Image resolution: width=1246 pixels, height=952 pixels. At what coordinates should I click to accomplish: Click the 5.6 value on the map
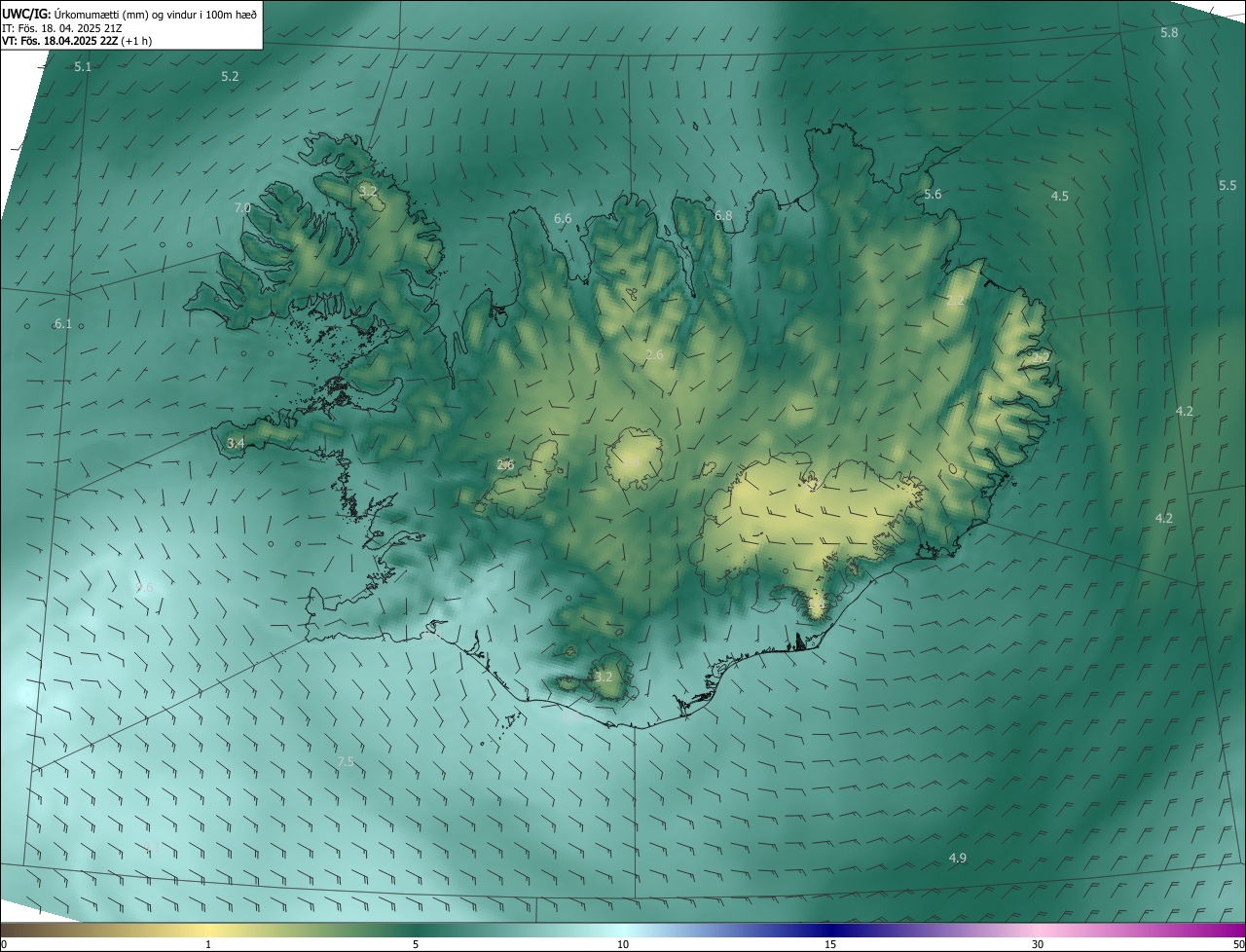933,194
